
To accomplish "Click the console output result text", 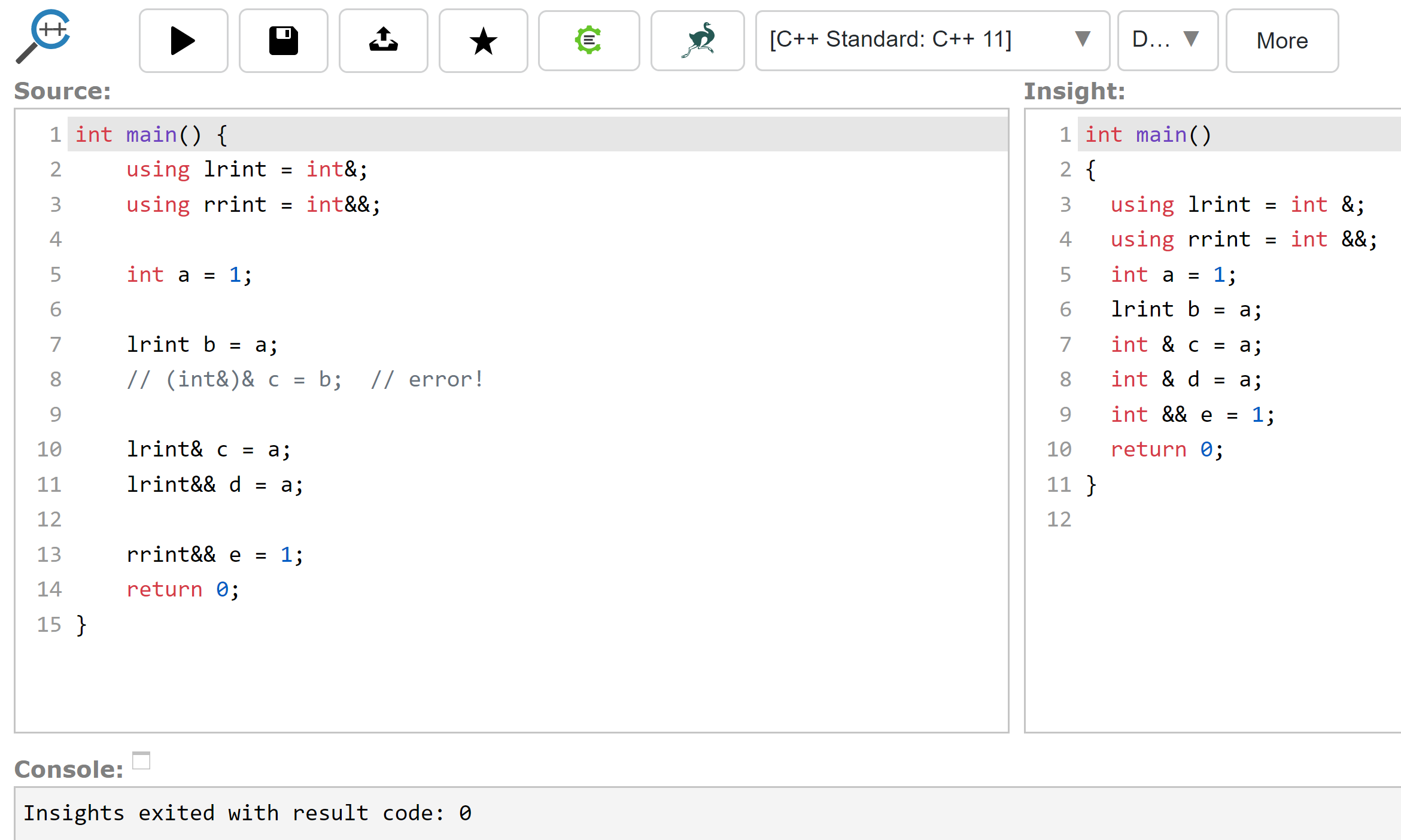I will (x=247, y=813).
